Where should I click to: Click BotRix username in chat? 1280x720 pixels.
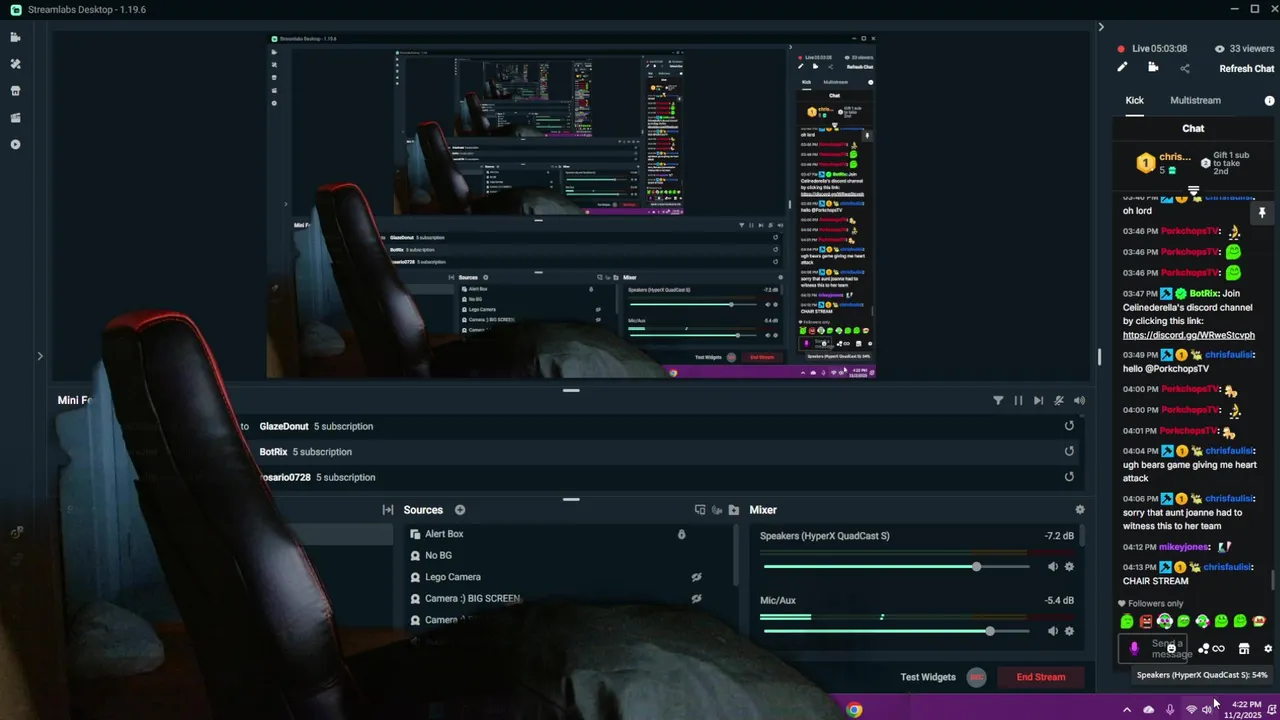pos(1204,294)
